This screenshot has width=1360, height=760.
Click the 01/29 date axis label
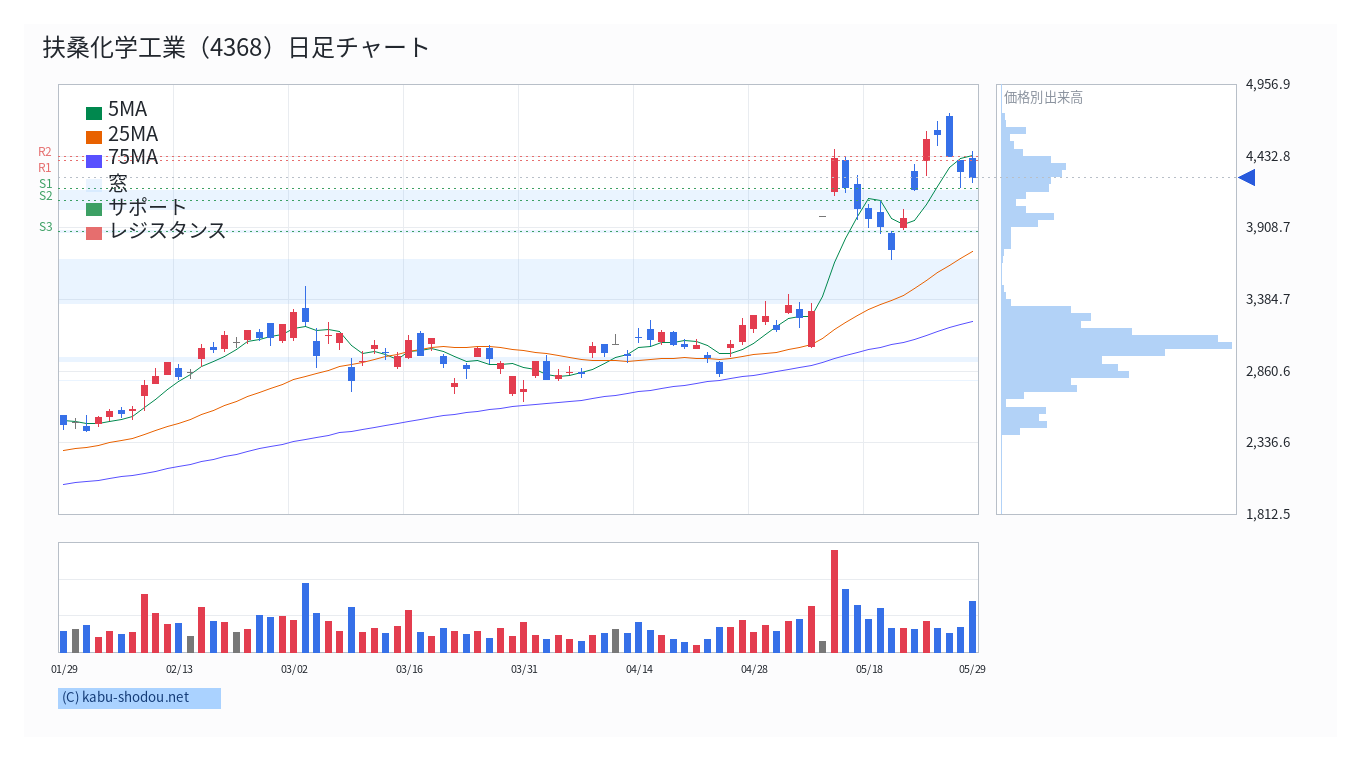(64, 669)
